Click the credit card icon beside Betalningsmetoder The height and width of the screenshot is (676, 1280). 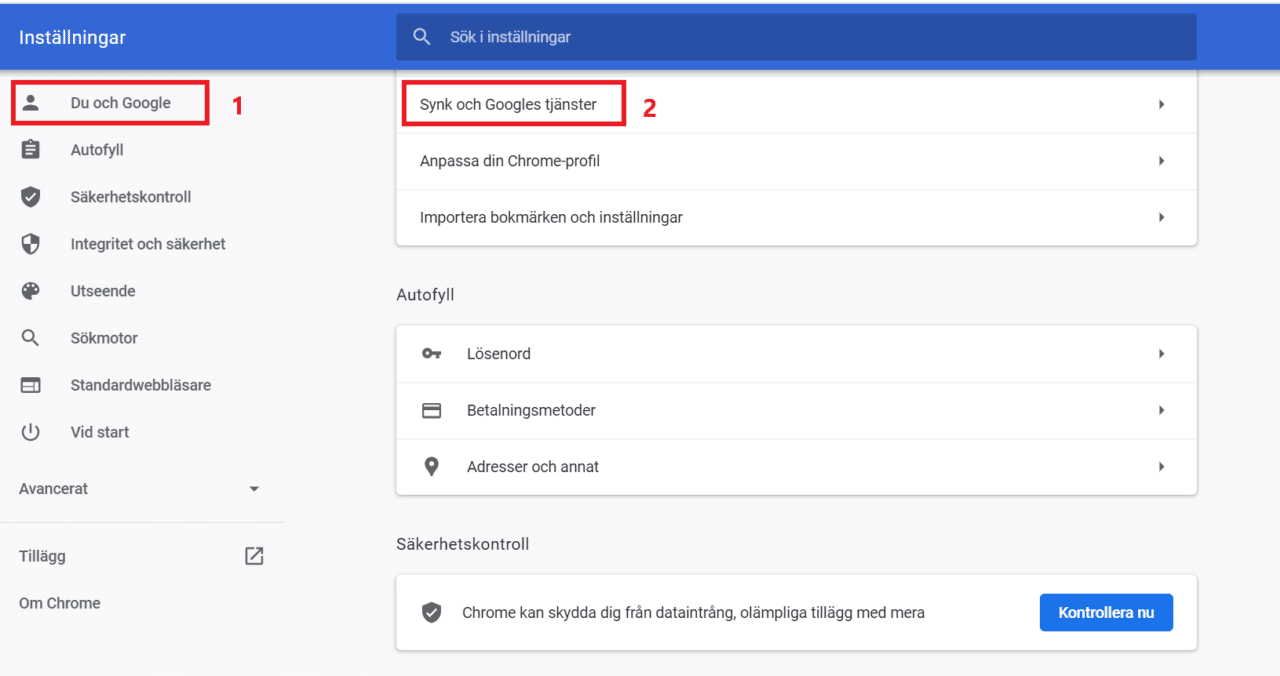coord(432,410)
